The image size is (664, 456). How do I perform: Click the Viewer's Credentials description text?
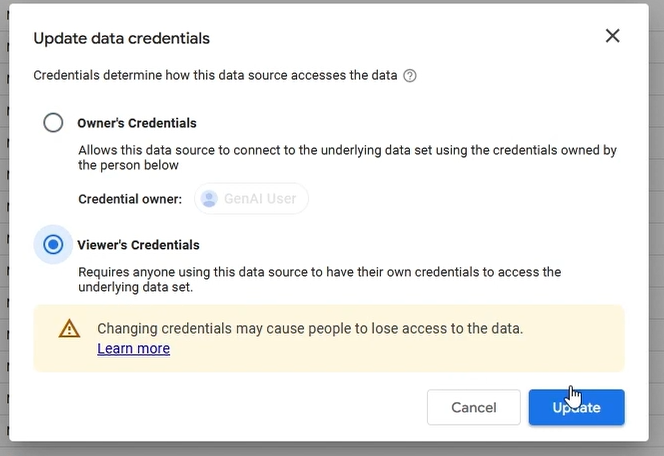(320, 279)
